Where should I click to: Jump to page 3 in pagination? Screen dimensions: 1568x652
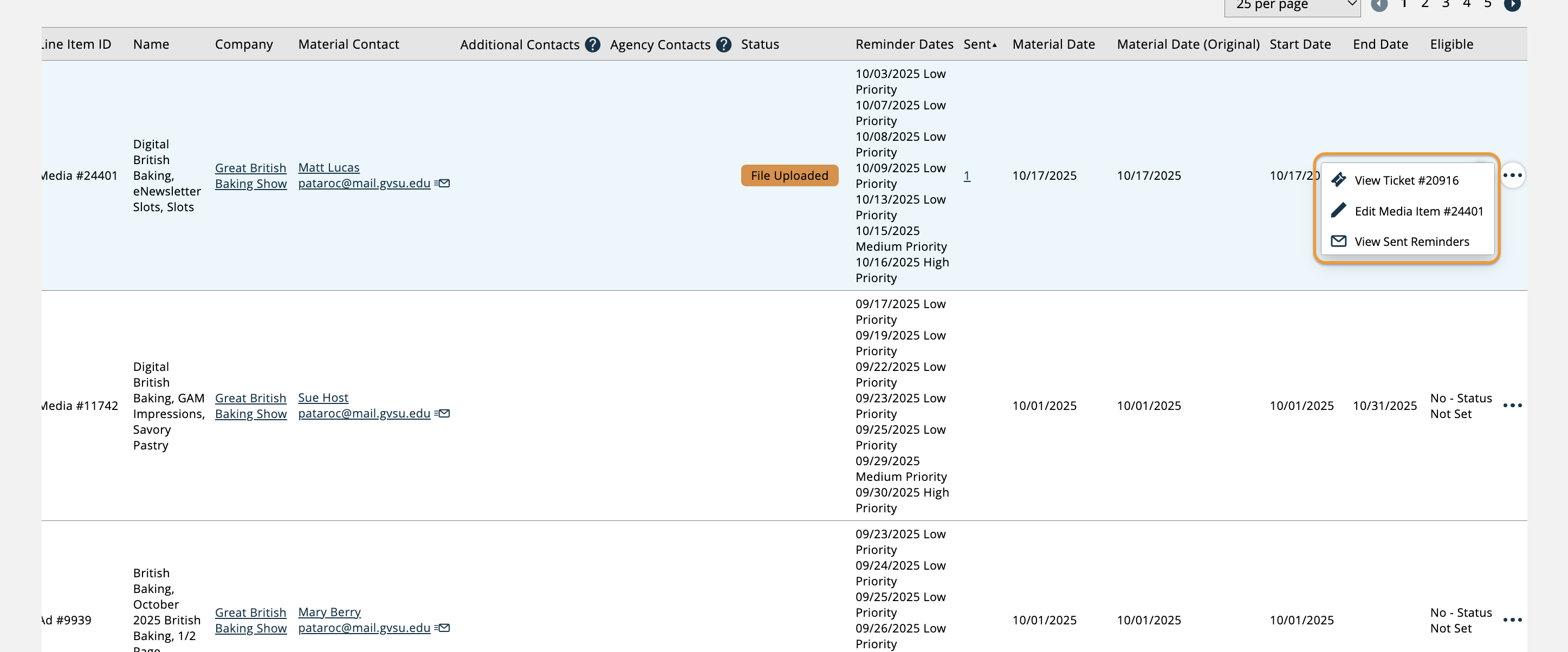coord(1445,4)
